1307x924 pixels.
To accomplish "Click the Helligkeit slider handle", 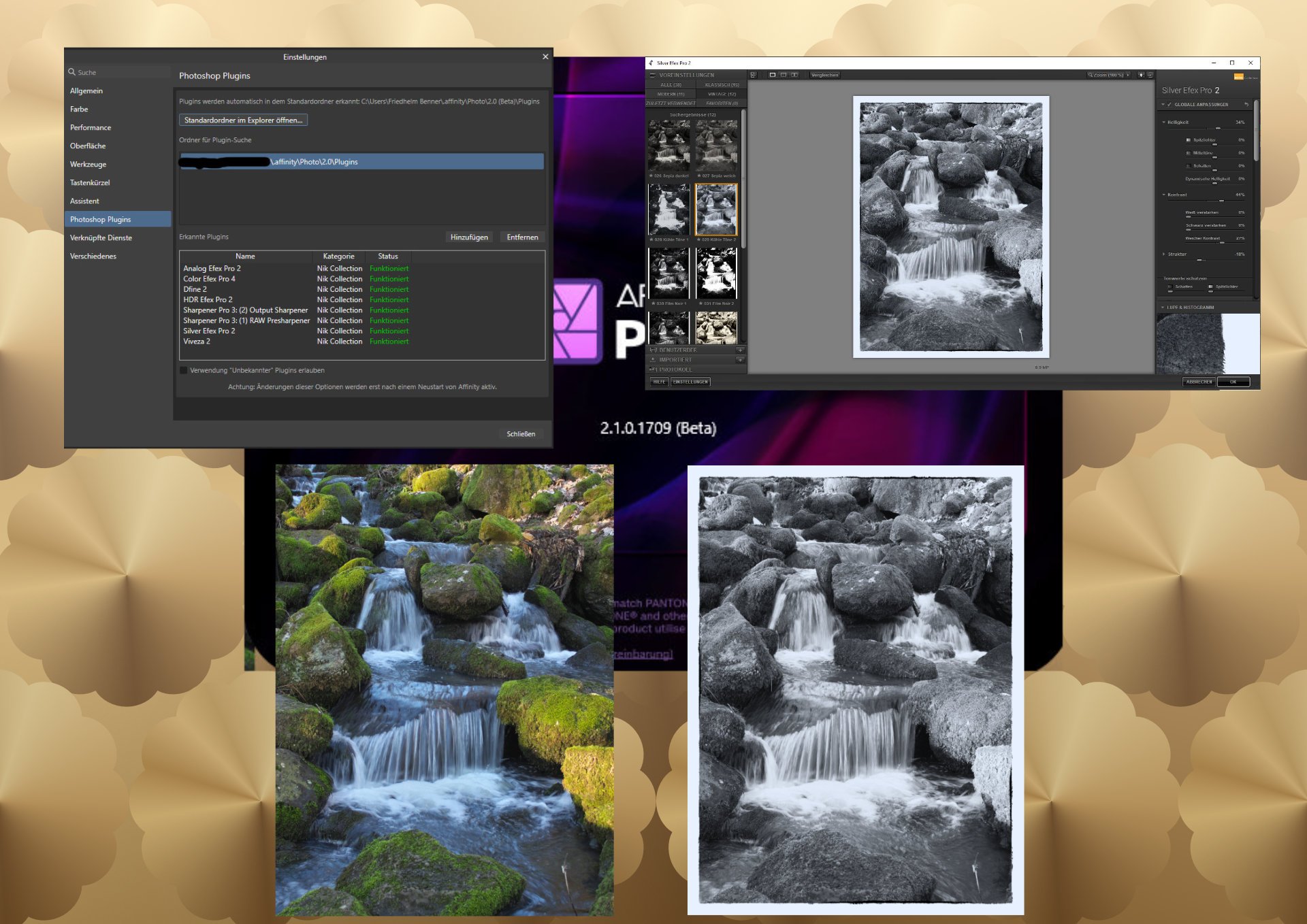I will click(1218, 128).
